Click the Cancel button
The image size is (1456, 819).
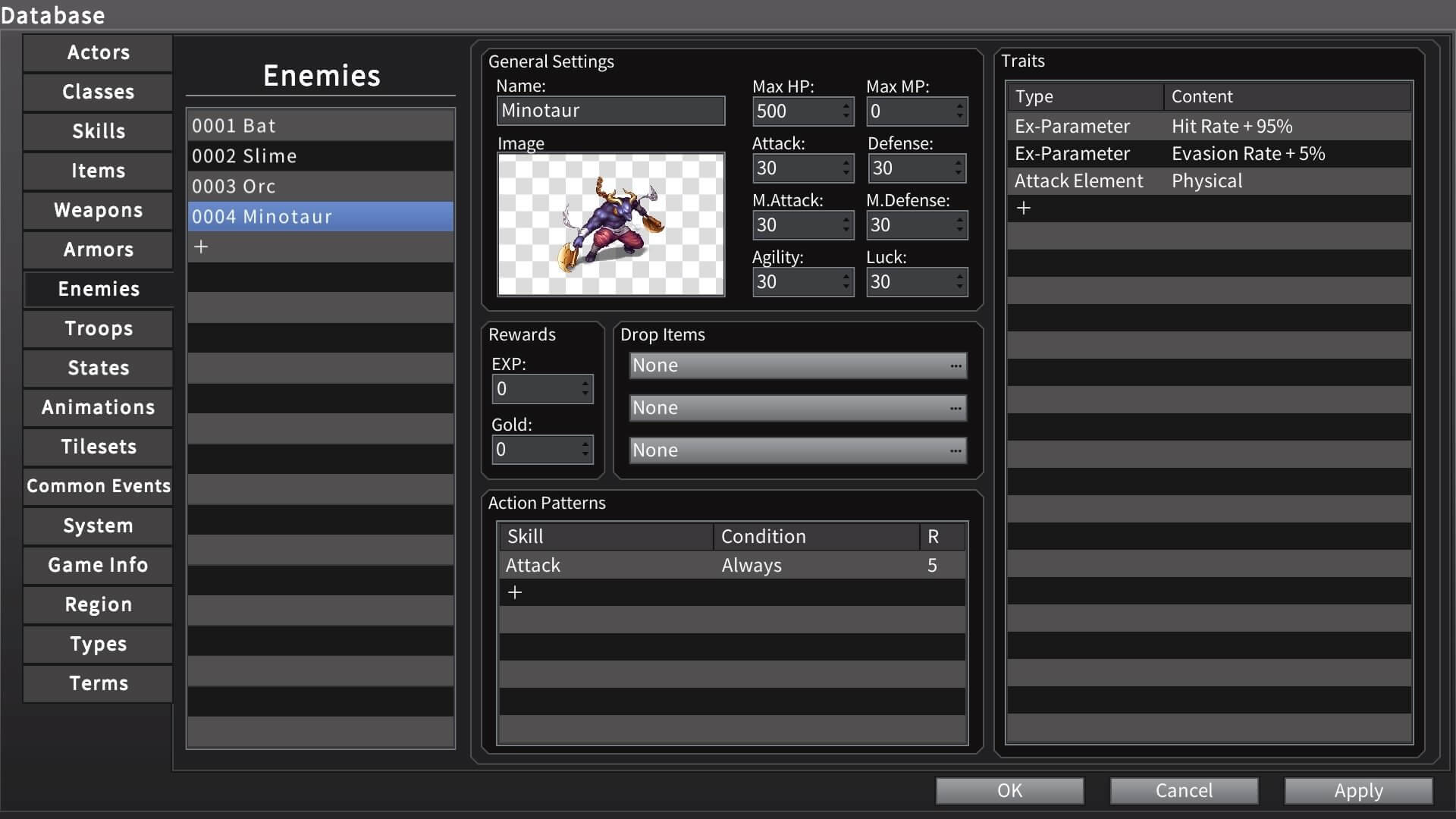pyautogui.click(x=1184, y=791)
